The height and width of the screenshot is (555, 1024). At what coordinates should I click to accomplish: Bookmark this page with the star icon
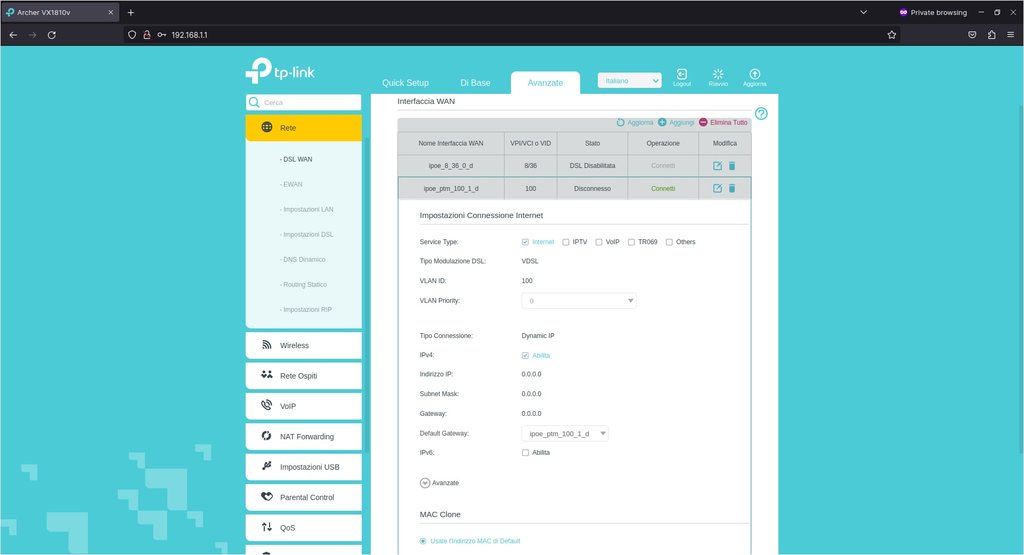[x=891, y=35]
